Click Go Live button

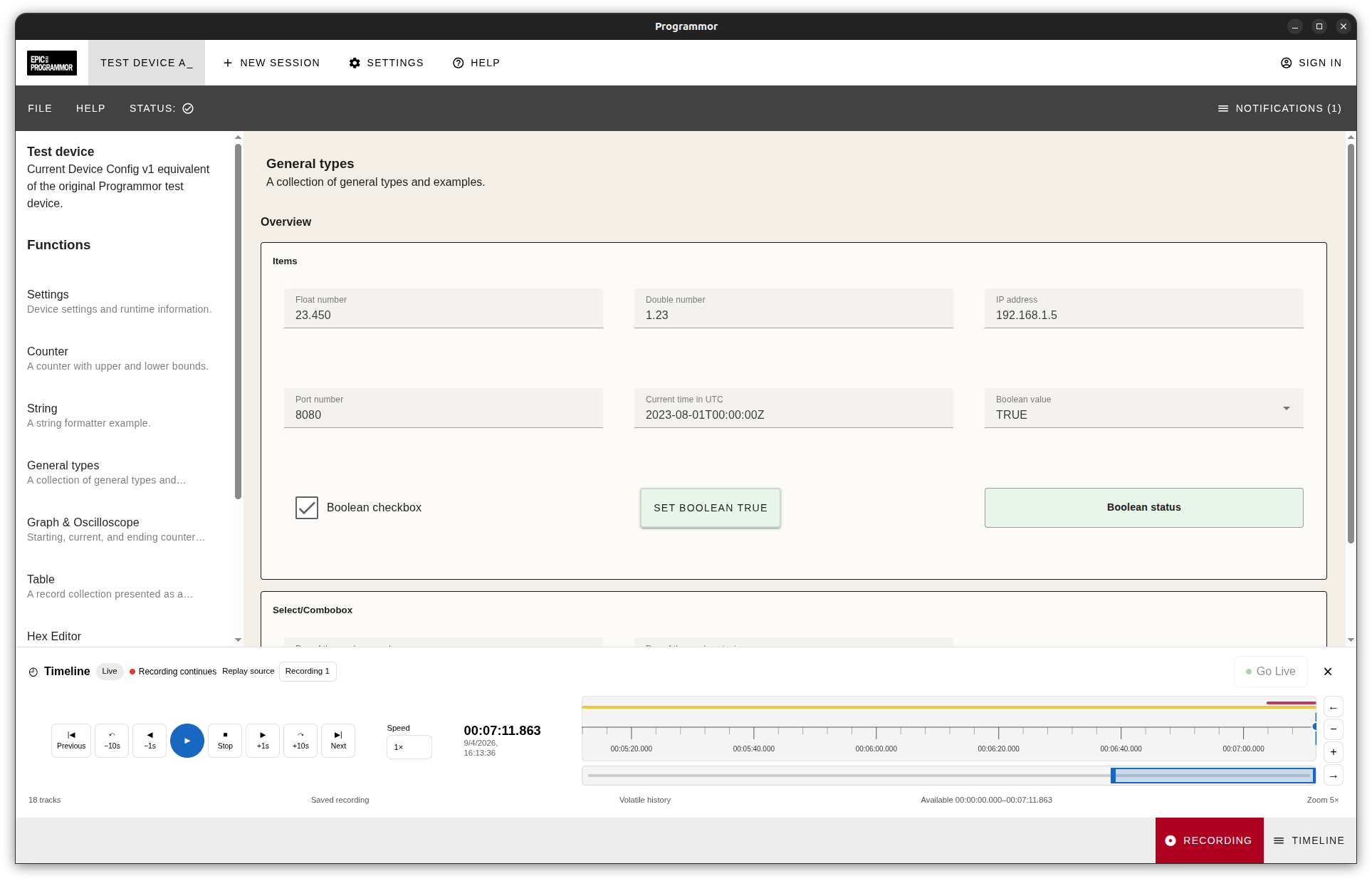[x=1271, y=672]
